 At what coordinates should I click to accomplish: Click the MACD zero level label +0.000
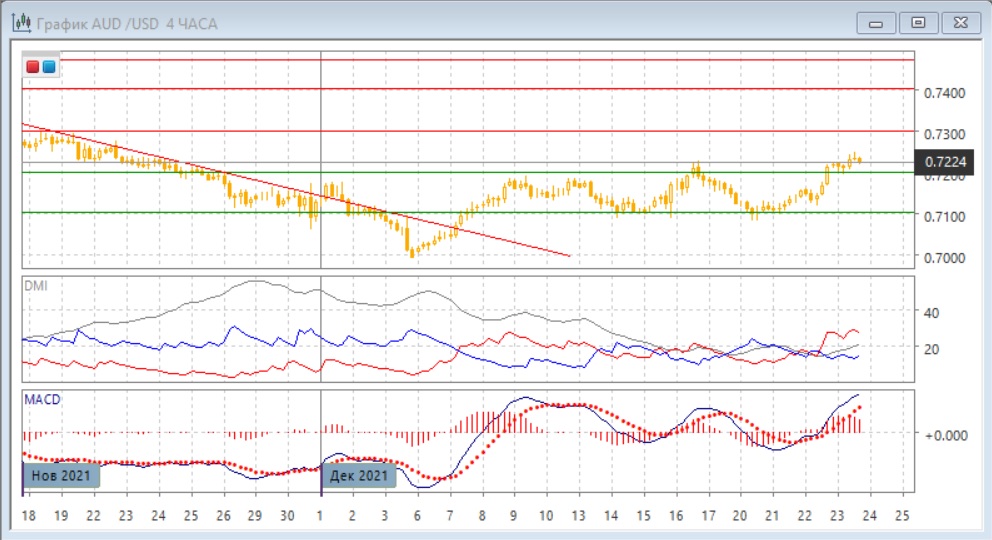[x=946, y=436]
